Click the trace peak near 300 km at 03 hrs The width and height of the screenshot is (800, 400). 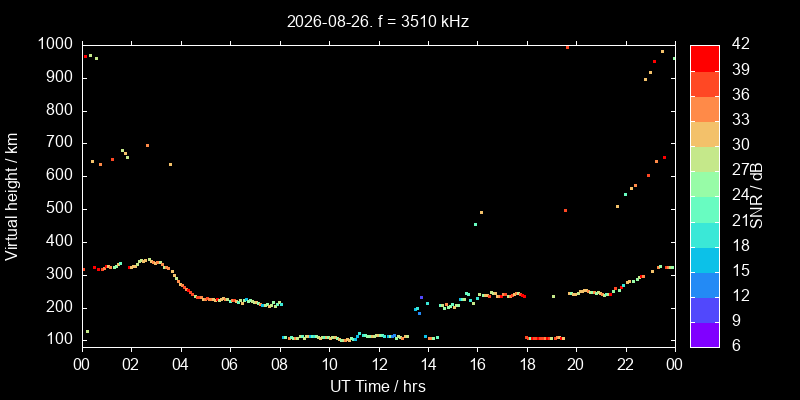[x=148, y=260]
